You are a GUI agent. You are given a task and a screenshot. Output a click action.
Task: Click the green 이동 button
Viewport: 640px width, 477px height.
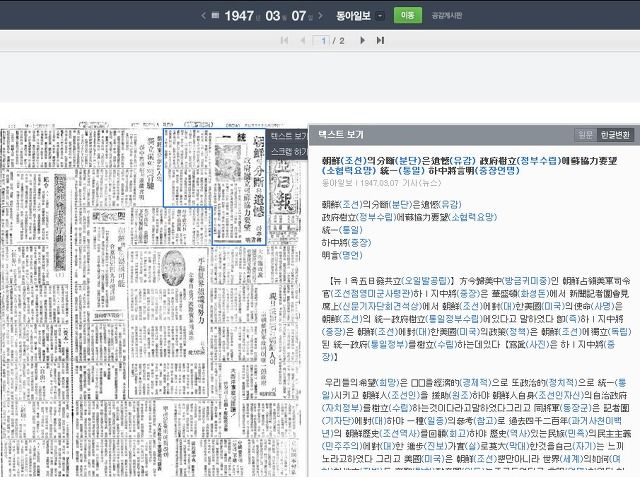[x=408, y=16]
